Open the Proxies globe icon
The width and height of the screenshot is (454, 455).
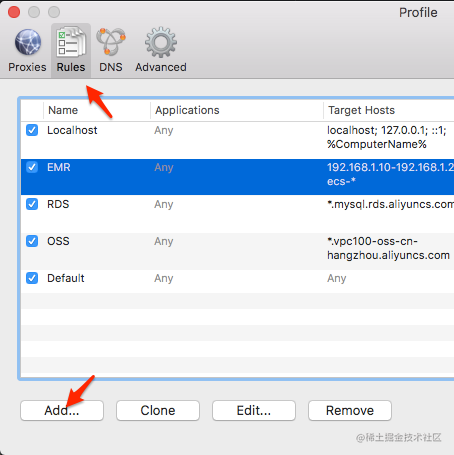coord(28,42)
